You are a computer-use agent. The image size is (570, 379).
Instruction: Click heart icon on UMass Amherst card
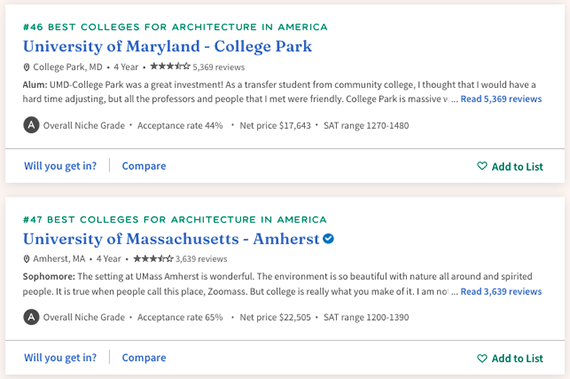pyautogui.click(x=482, y=358)
